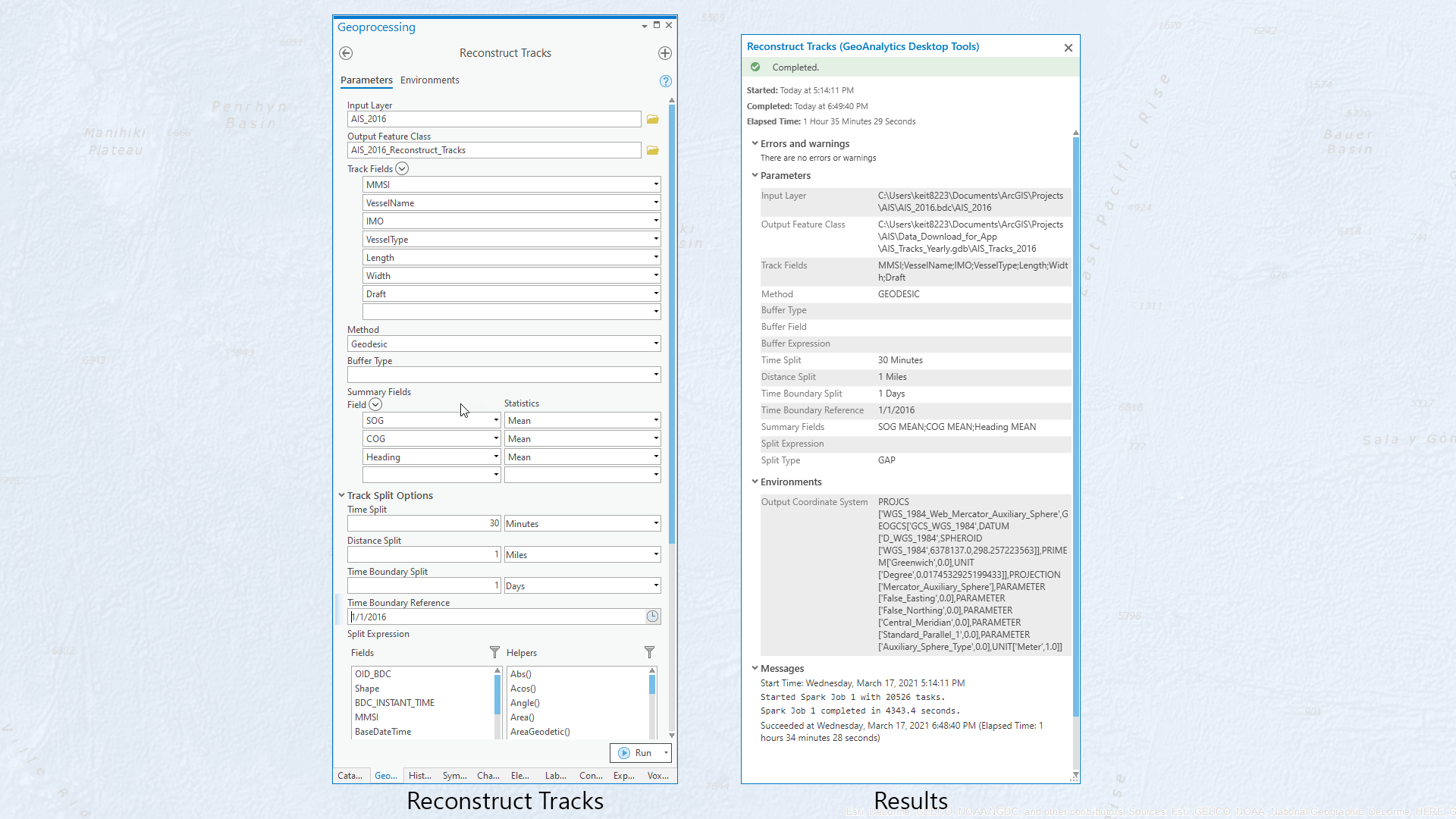
Task: Click the Input Layer text field
Action: (494, 119)
